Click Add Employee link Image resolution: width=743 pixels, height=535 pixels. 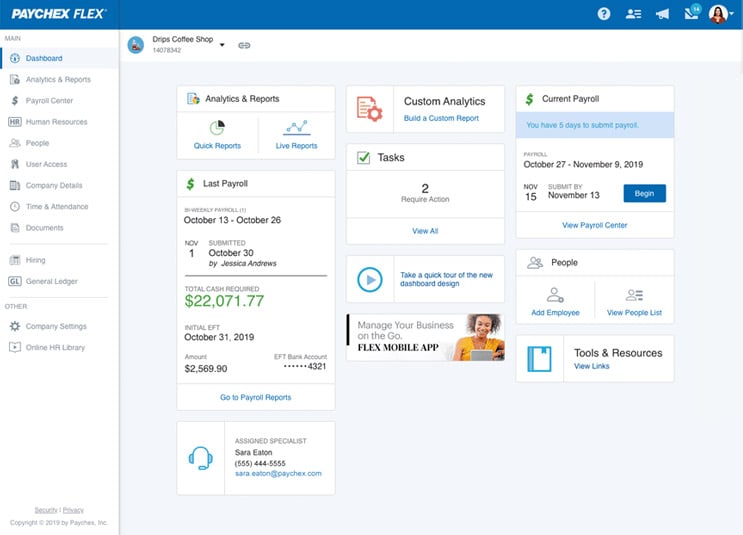tap(555, 313)
